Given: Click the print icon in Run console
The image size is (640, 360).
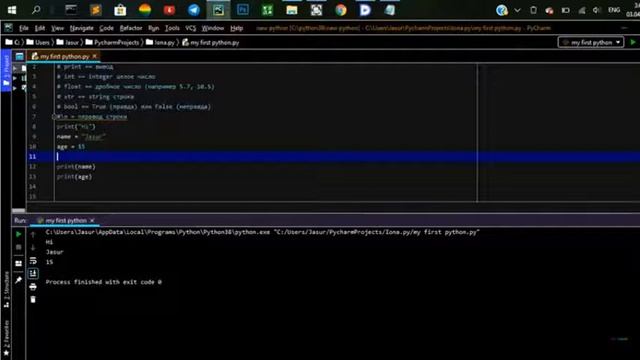Looking at the screenshot, I should tap(33, 287).
